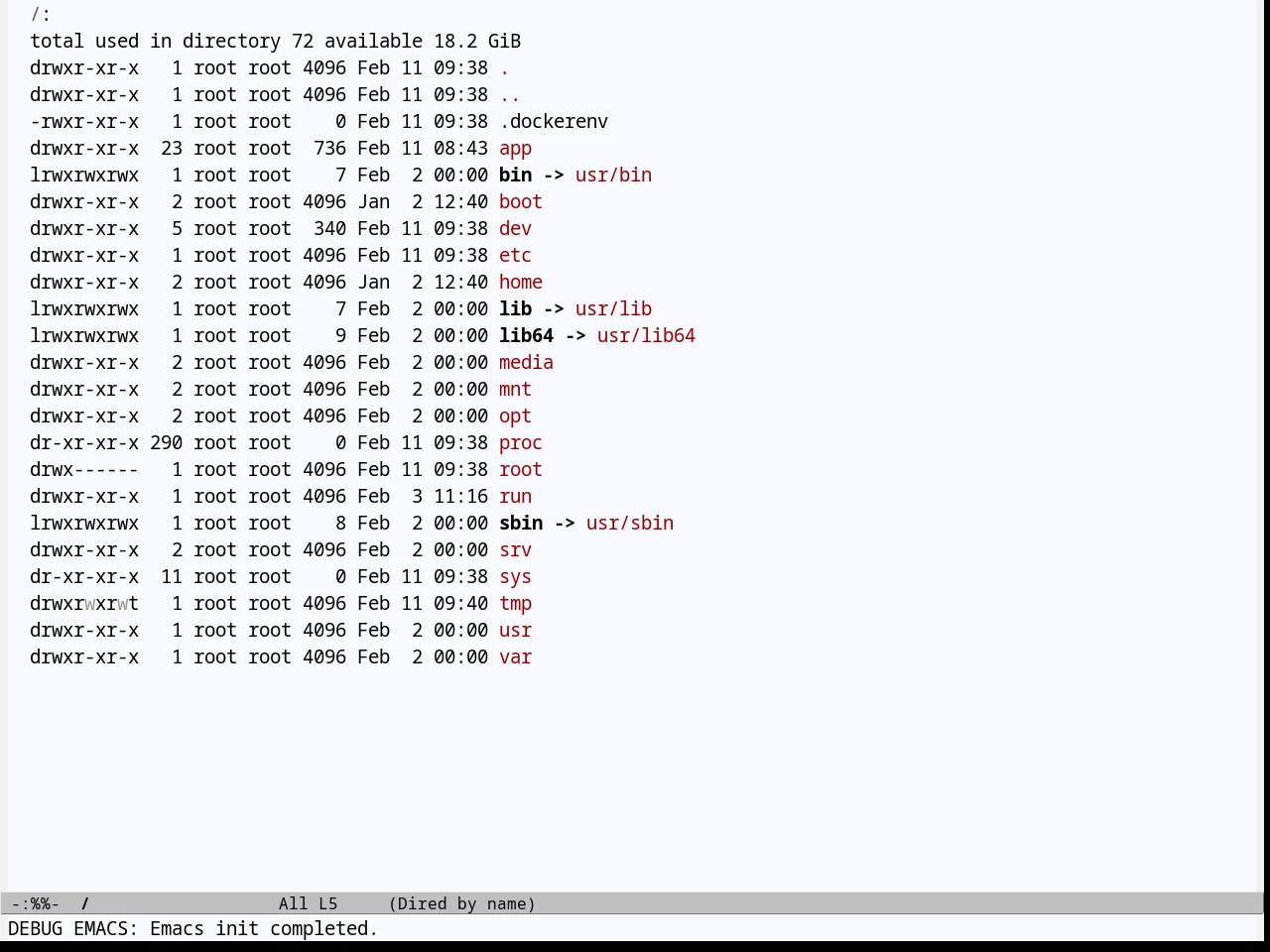1270x952 pixels.
Task: Open the usr directory entry
Action: [515, 631]
